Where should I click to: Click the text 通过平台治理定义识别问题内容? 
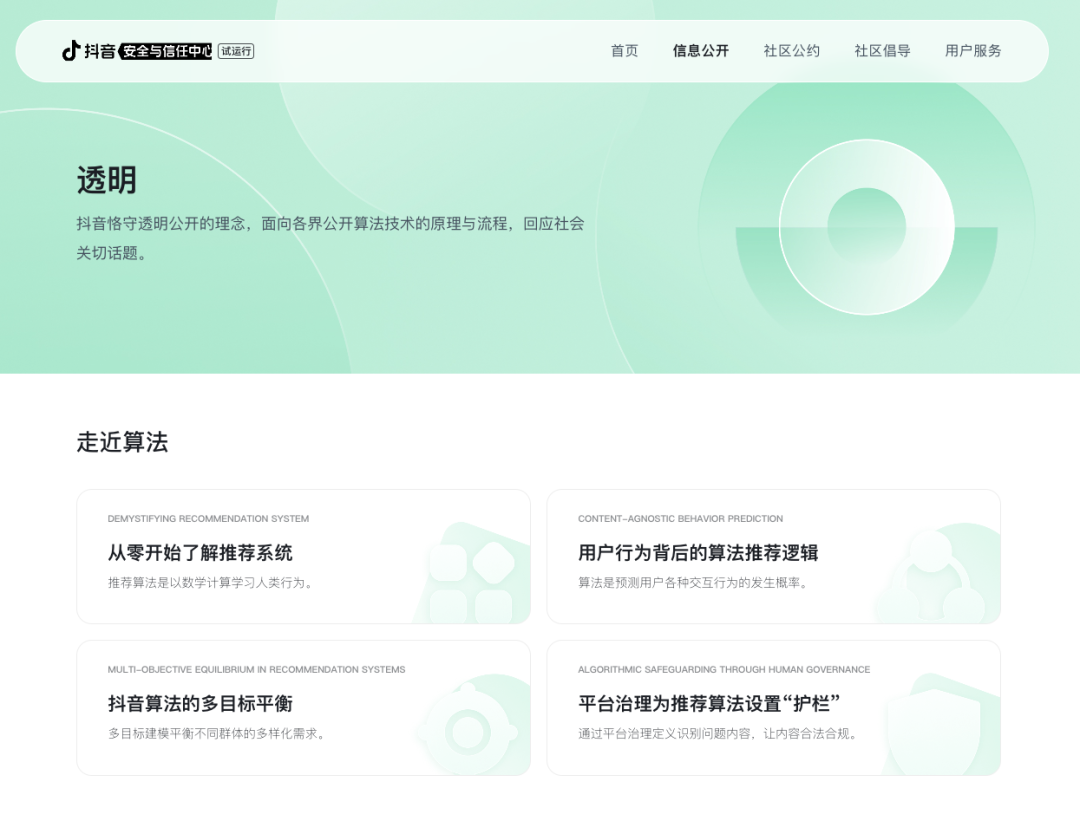(665, 734)
